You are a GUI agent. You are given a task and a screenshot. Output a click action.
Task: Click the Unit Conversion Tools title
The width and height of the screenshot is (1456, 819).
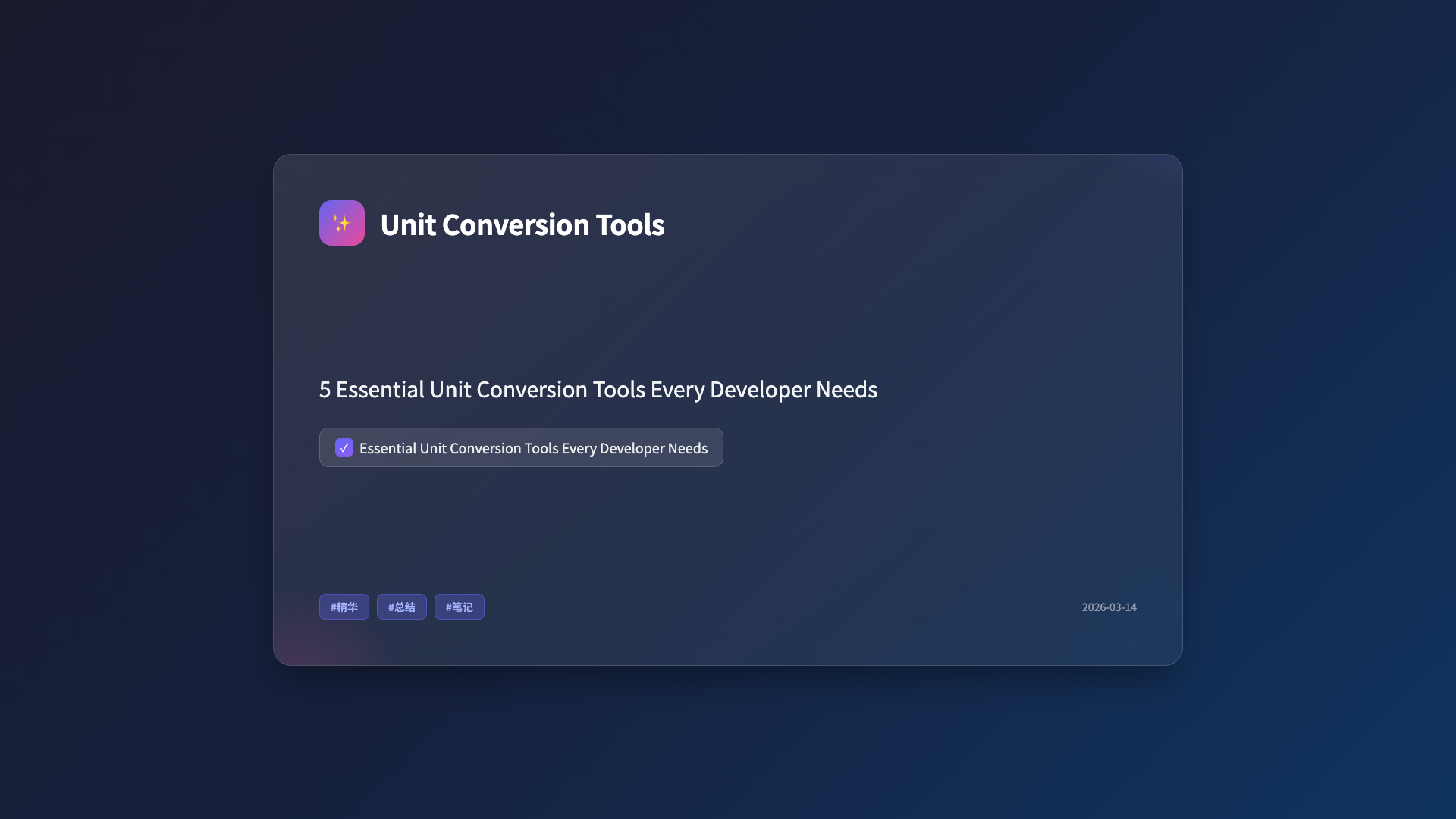coord(522,224)
